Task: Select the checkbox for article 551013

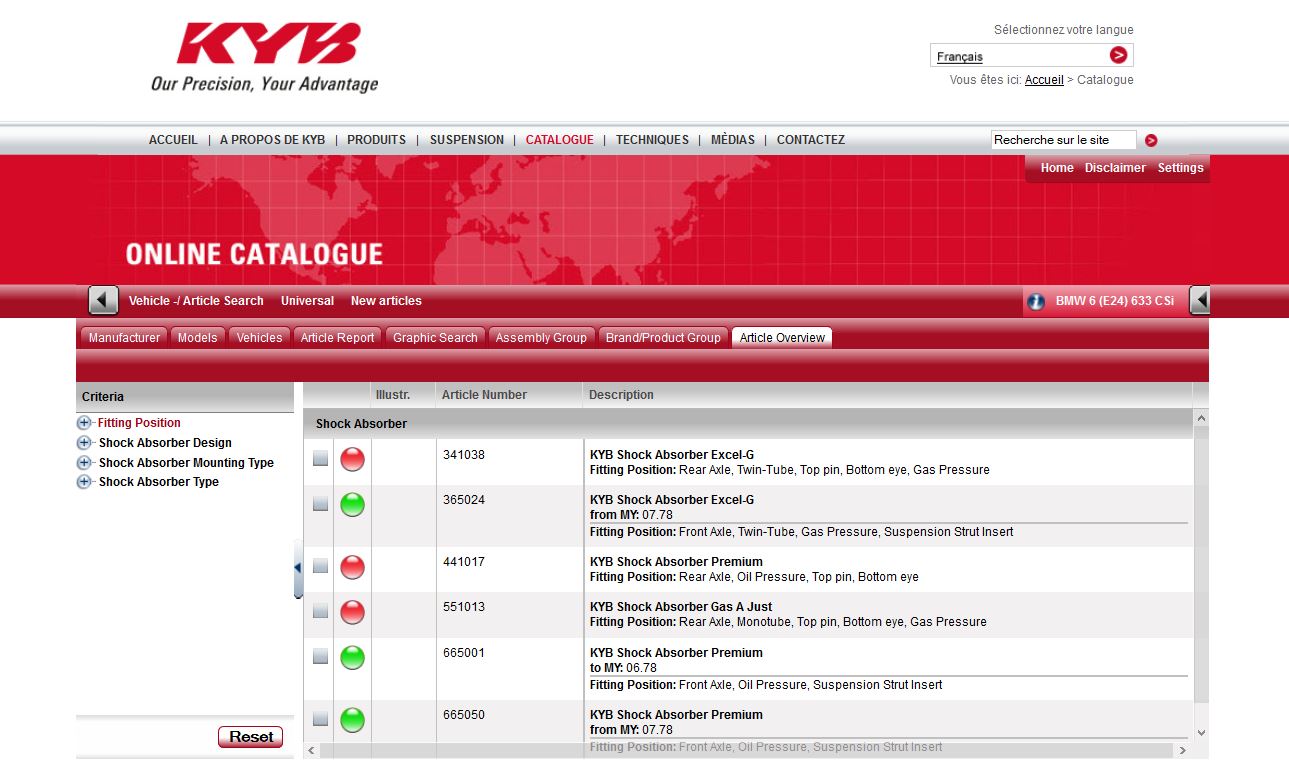Action: click(320, 611)
